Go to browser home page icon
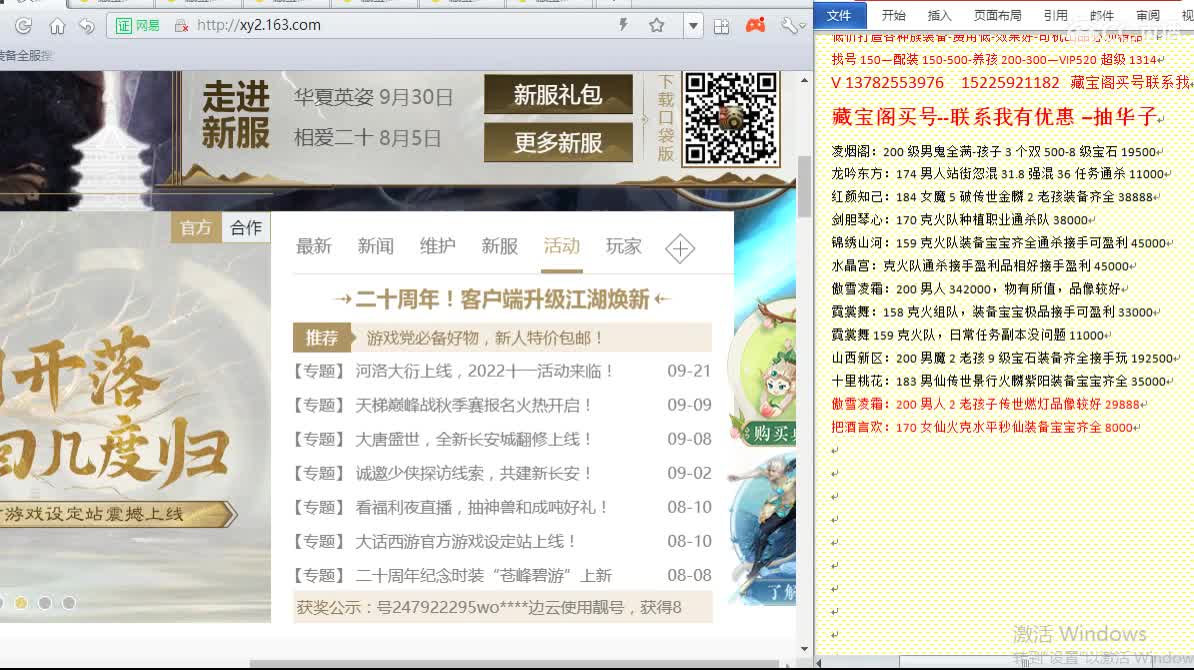 coord(57,27)
